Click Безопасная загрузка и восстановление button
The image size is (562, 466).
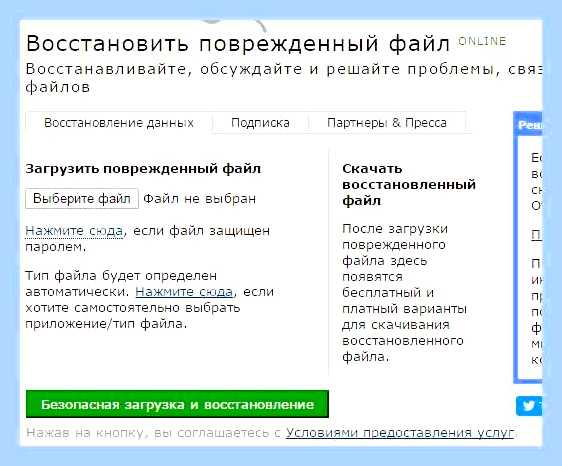(x=177, y=404)
